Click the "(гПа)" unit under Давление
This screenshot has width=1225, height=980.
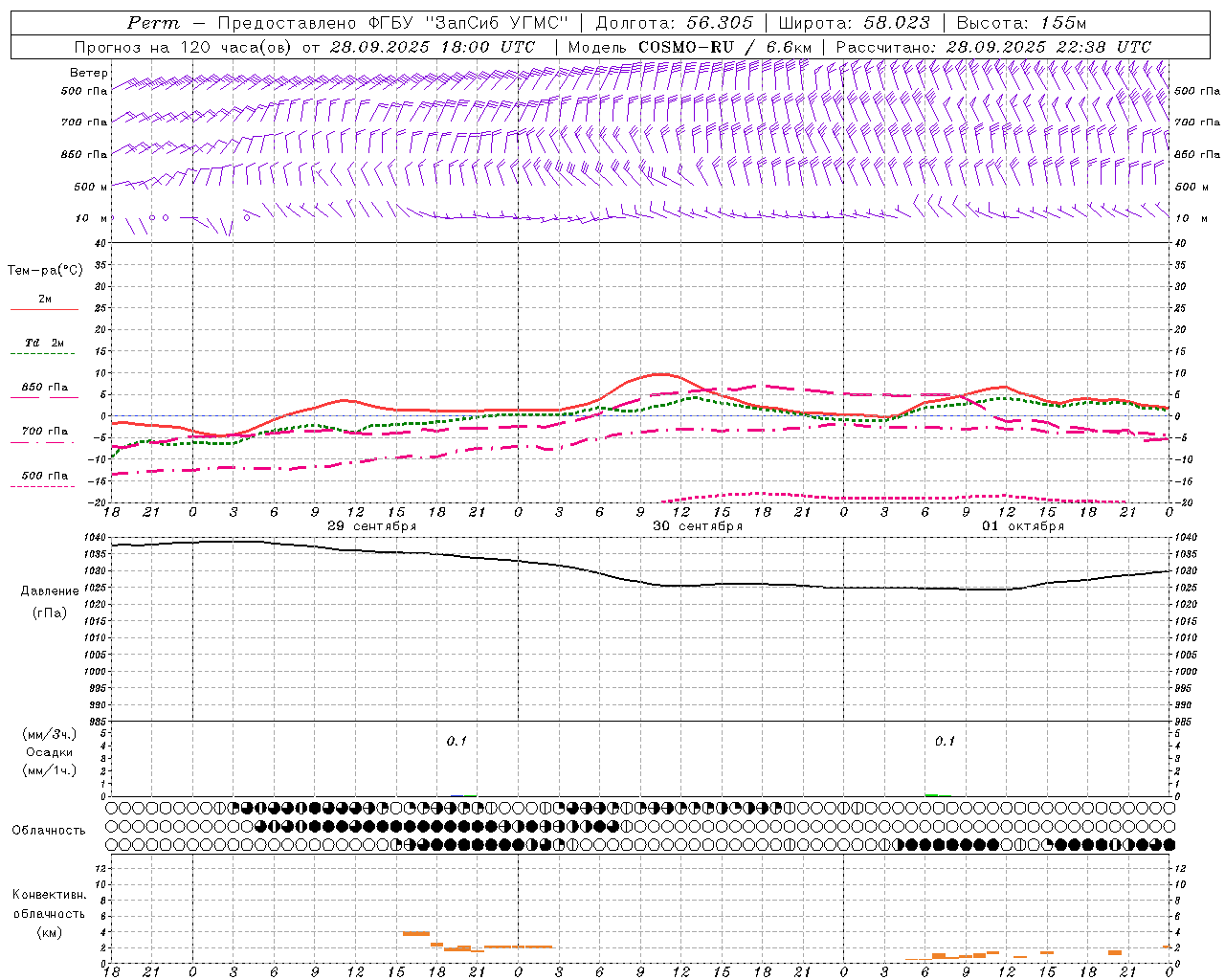click(x=50, y=612)
